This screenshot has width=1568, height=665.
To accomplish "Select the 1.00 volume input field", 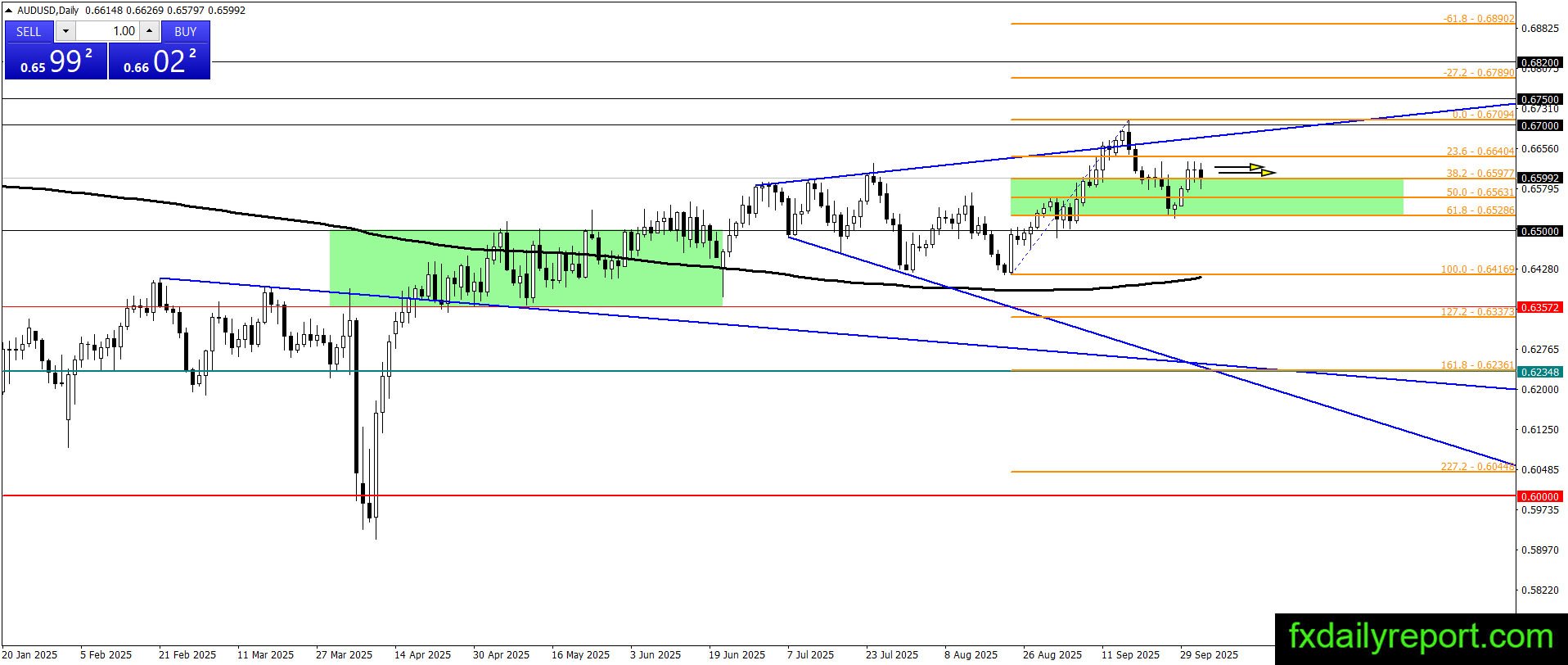I will (108, 31).
